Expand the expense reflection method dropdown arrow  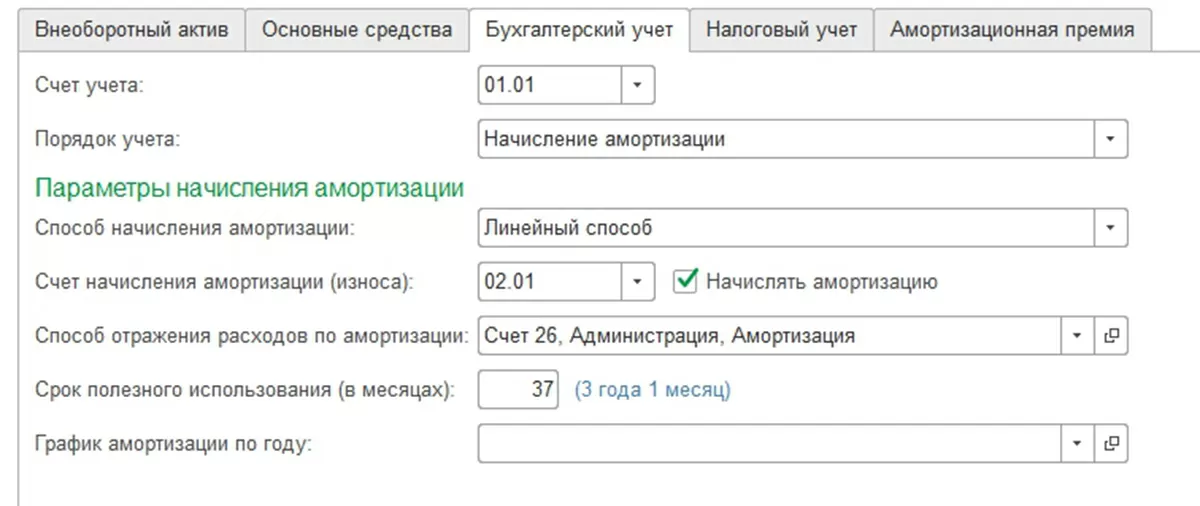click(x=1077, y=336)
